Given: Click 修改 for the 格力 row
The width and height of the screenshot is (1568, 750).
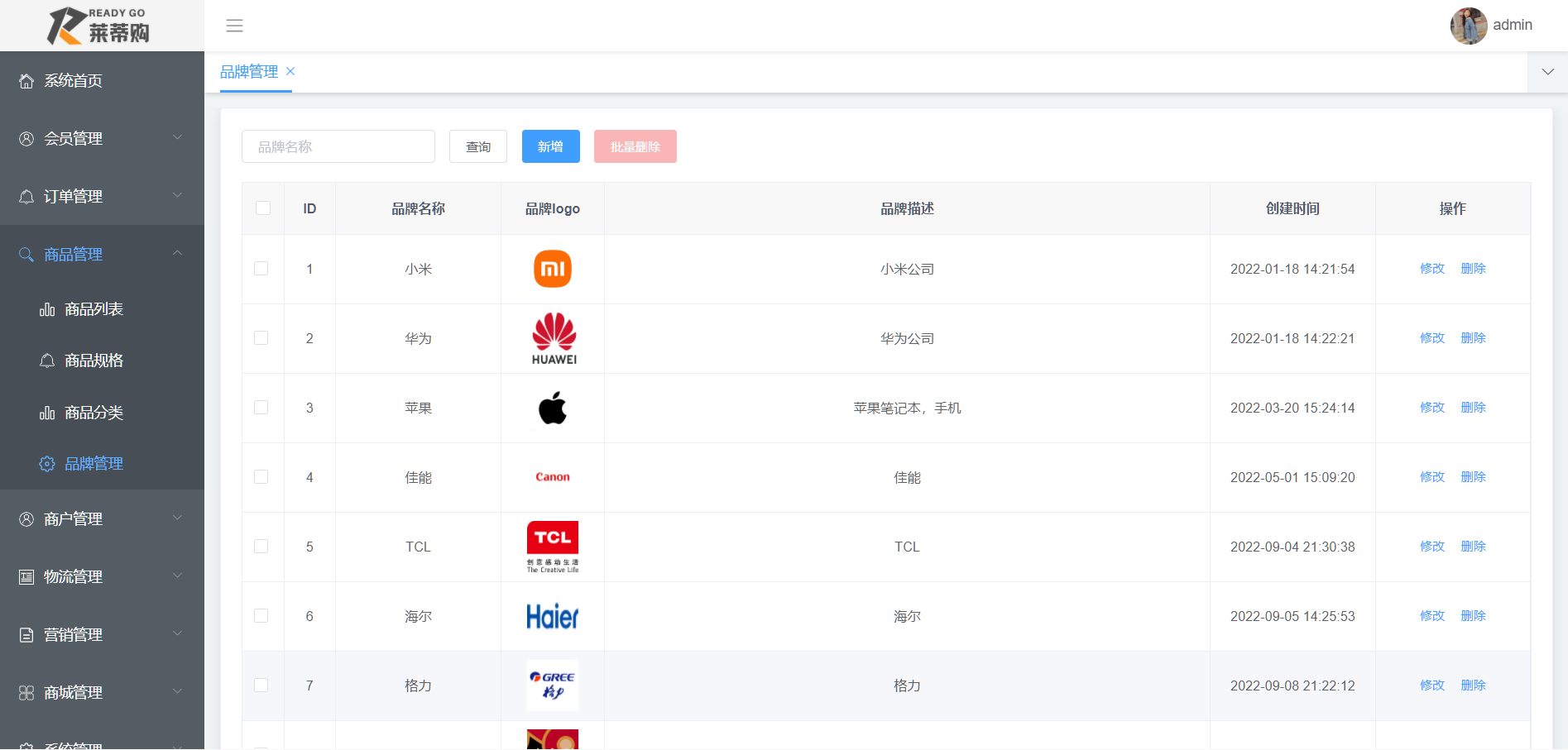Looking at the screenshot, I should click(x=1432, y=686).
